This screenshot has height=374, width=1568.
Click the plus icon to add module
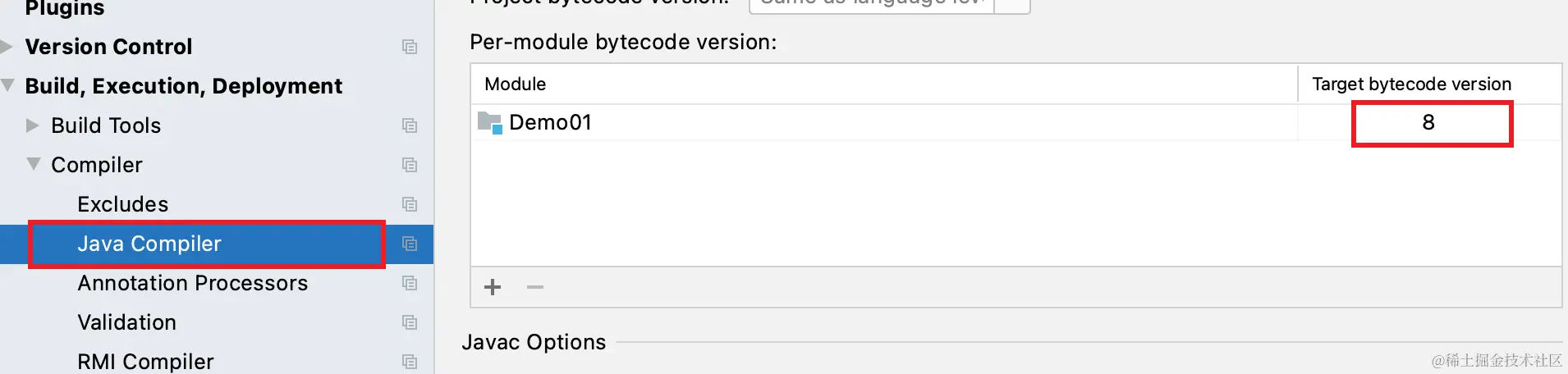pyautogui.click(x=493, y=287)
